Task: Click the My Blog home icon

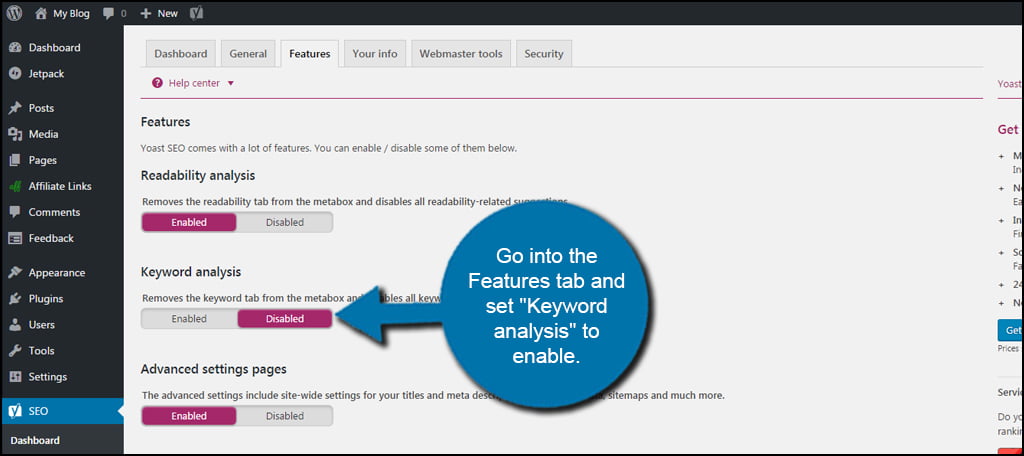Action: (x=41, y=13)
